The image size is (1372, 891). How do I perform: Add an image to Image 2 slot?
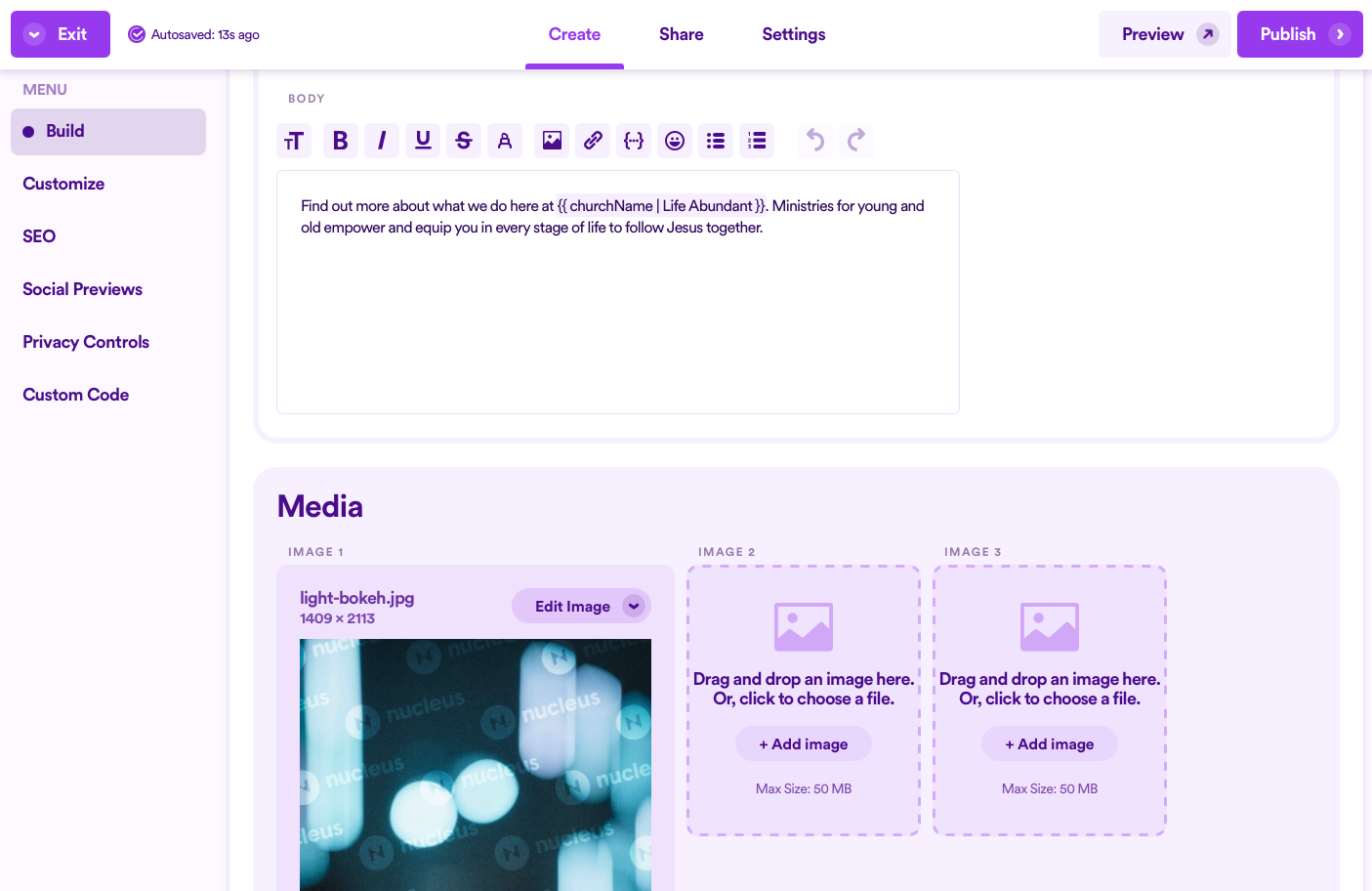tap(804, 743)
